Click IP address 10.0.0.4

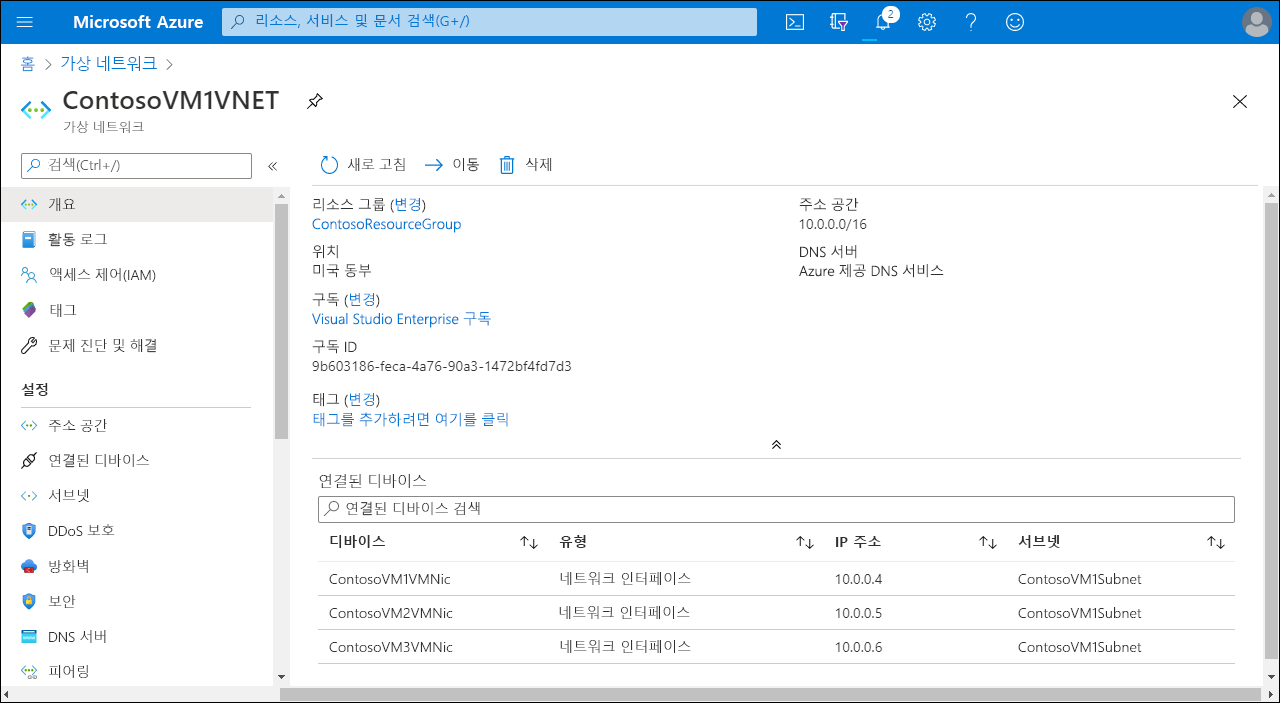[x=859, y=579]
